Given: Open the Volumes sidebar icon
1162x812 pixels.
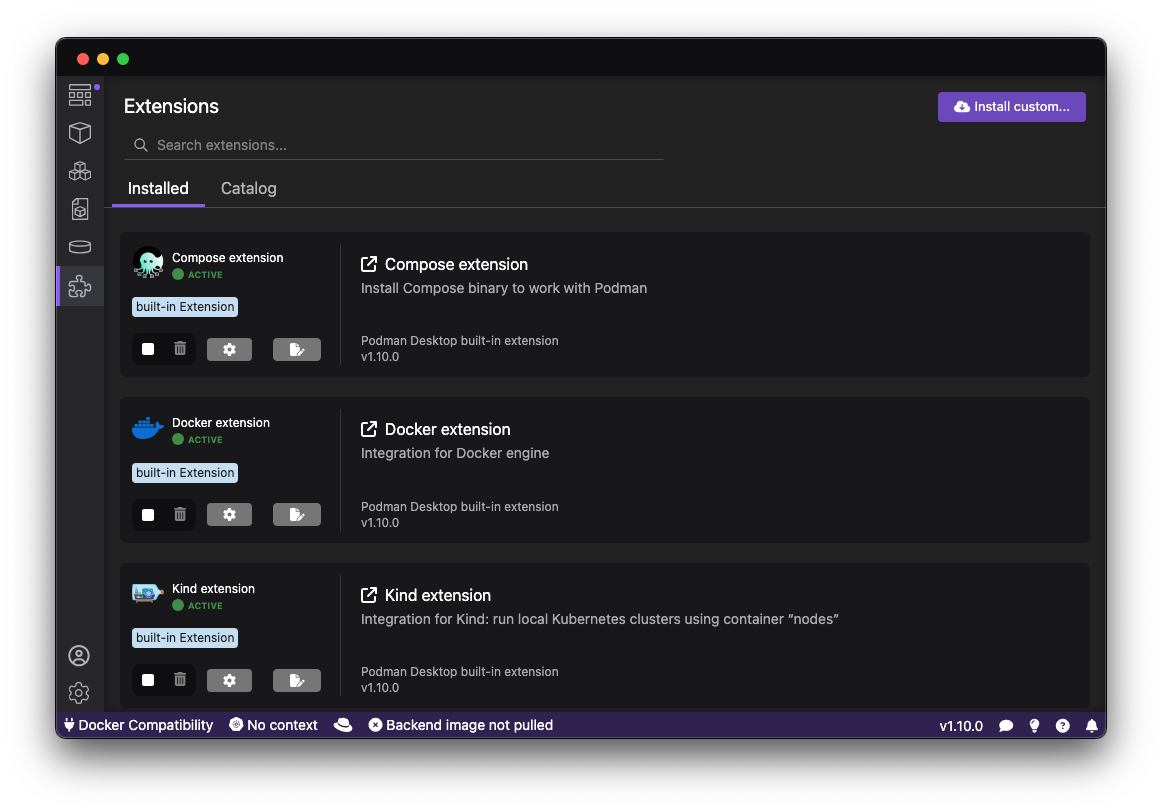Looking at the screenshot, I should 80,247.
